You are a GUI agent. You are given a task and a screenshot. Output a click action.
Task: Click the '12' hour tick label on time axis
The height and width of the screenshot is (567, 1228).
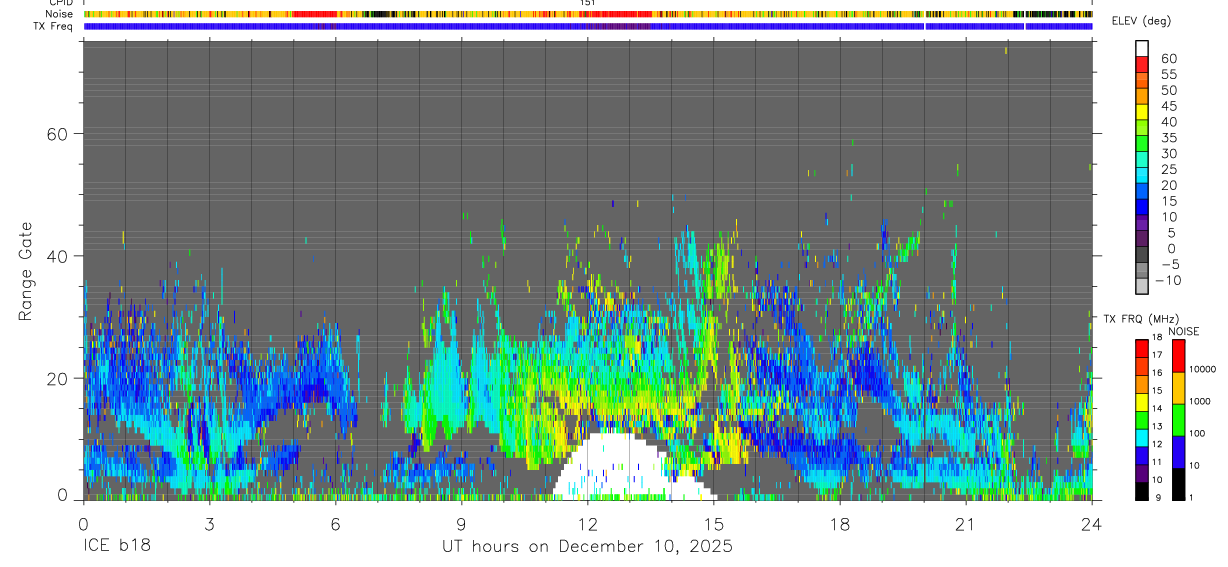[587, 524]
